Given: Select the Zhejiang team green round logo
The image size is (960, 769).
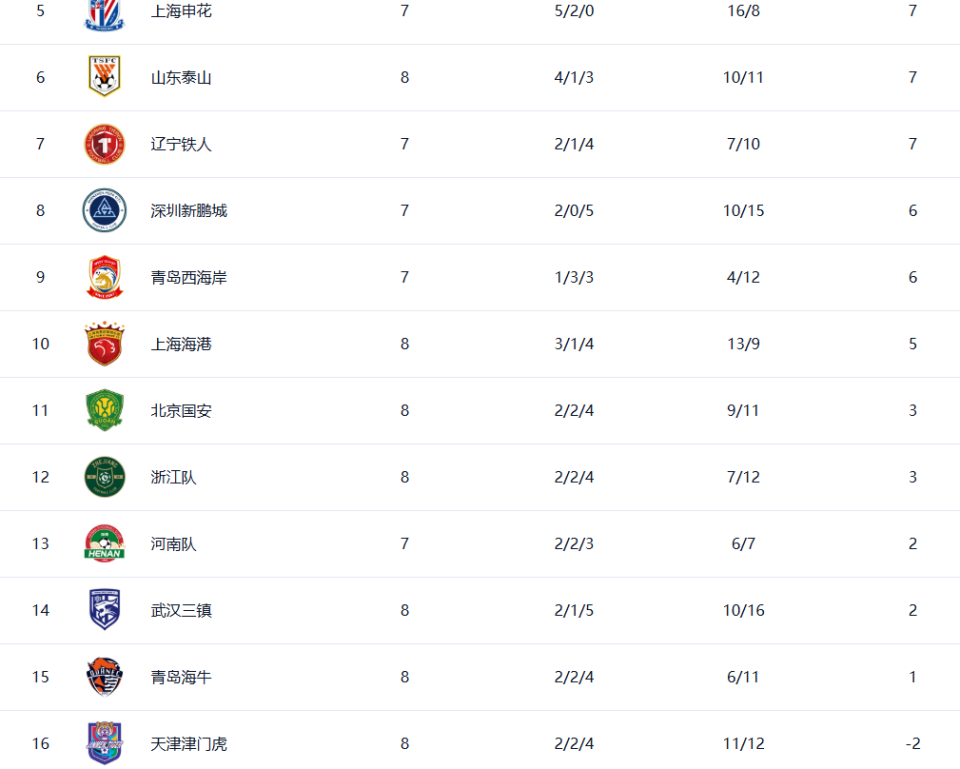Looking at the screenshot, I should [105, 477].
